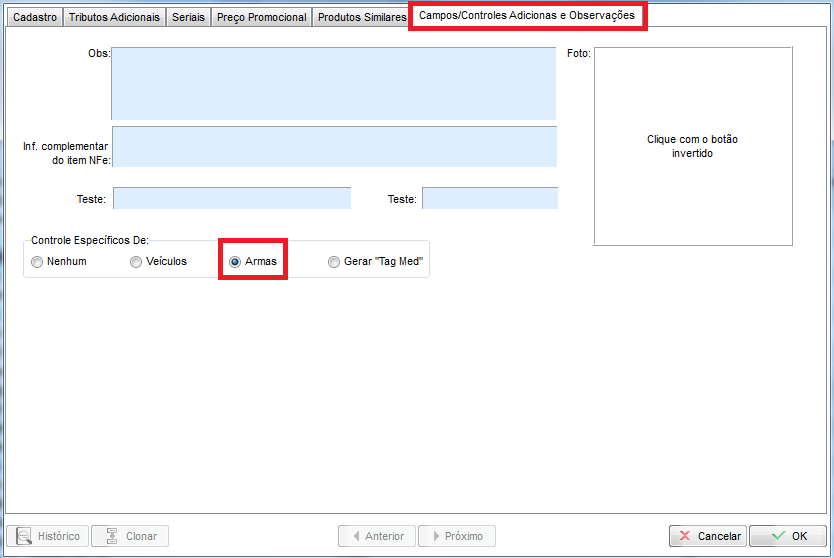Open the Seriais tab
The height and width of the screenshot is (558, 834).
[189, 17]
